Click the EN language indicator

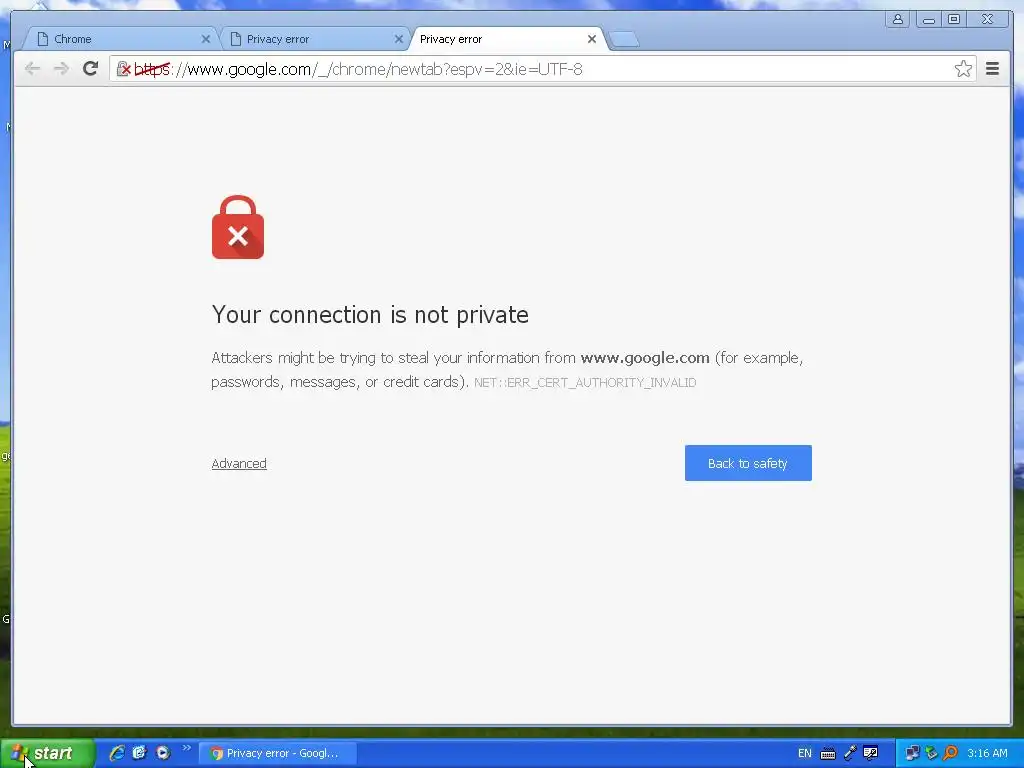click(805, 753)
